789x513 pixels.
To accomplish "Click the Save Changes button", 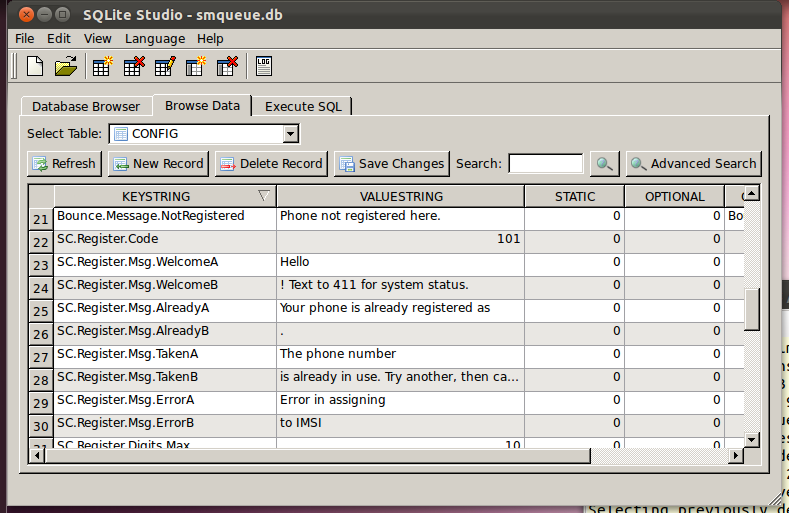I will 391,164.
